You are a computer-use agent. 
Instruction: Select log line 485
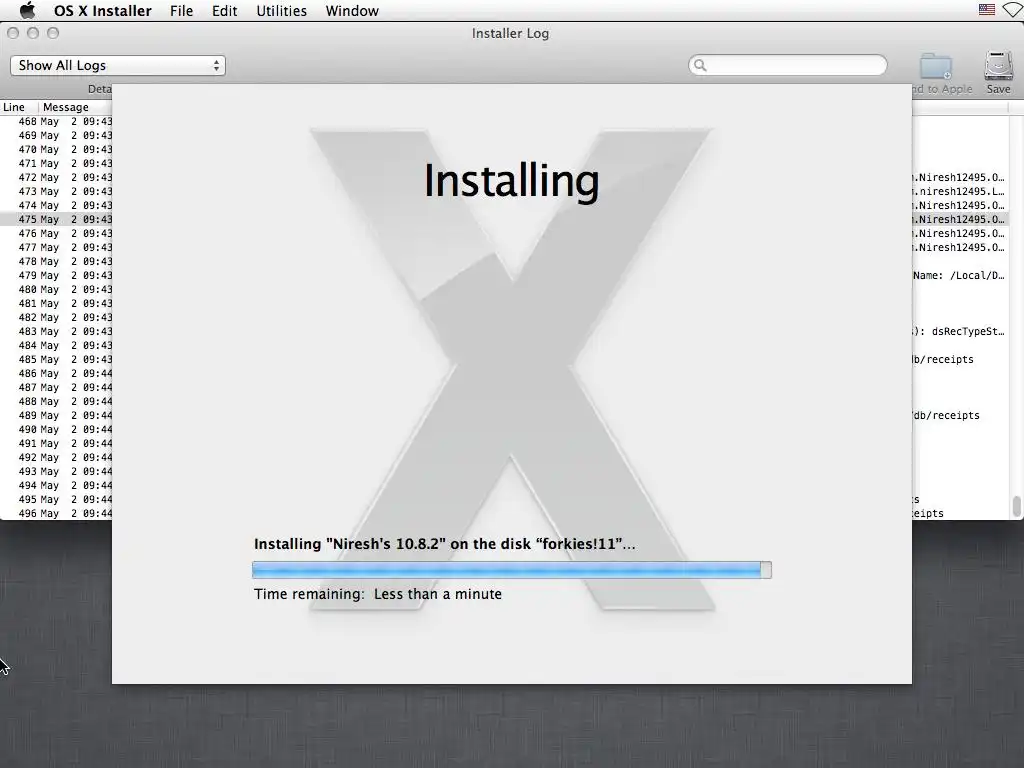click(56, 359)
